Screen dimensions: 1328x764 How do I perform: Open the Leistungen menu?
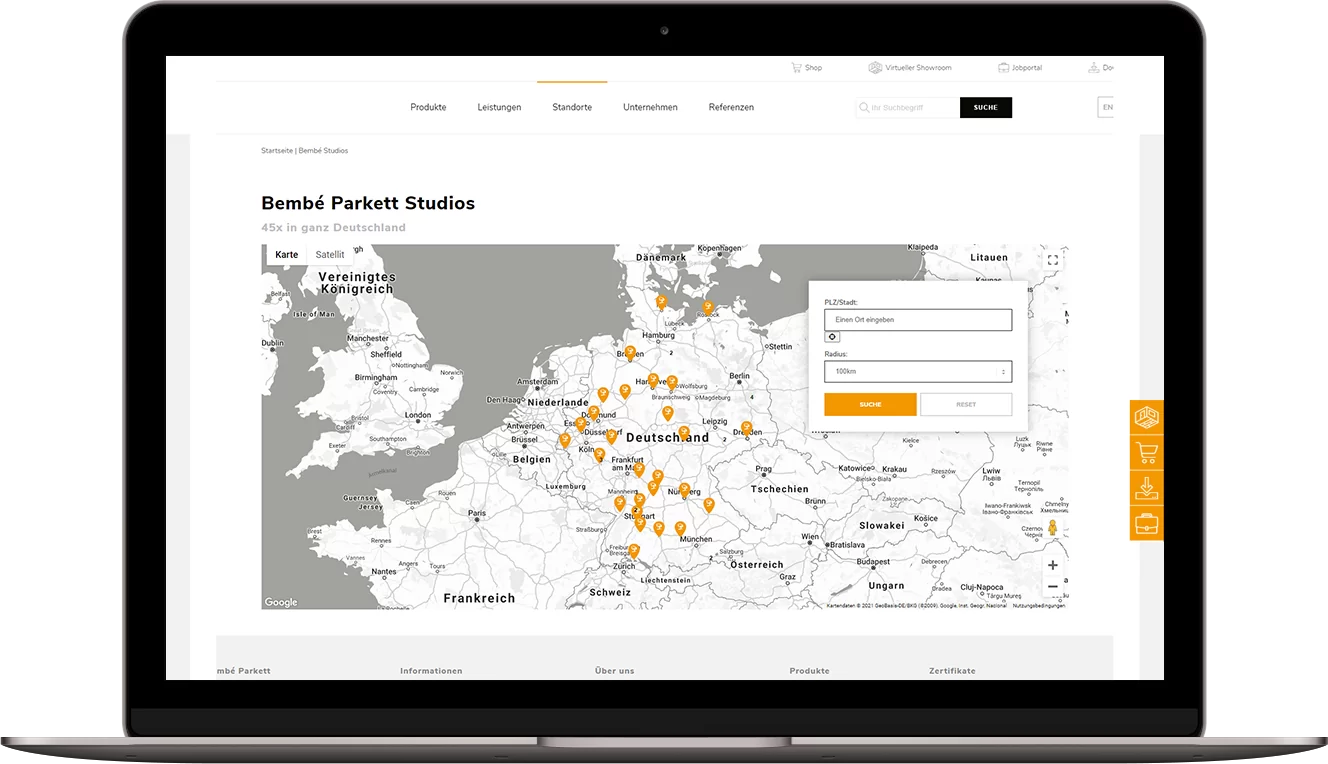(499, 107)
